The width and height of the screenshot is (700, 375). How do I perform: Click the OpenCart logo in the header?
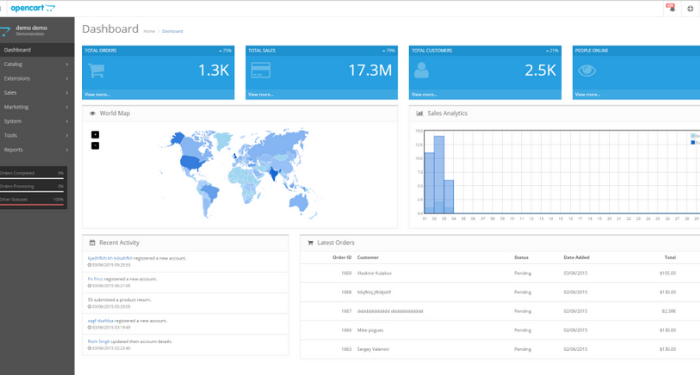[33, 8]
